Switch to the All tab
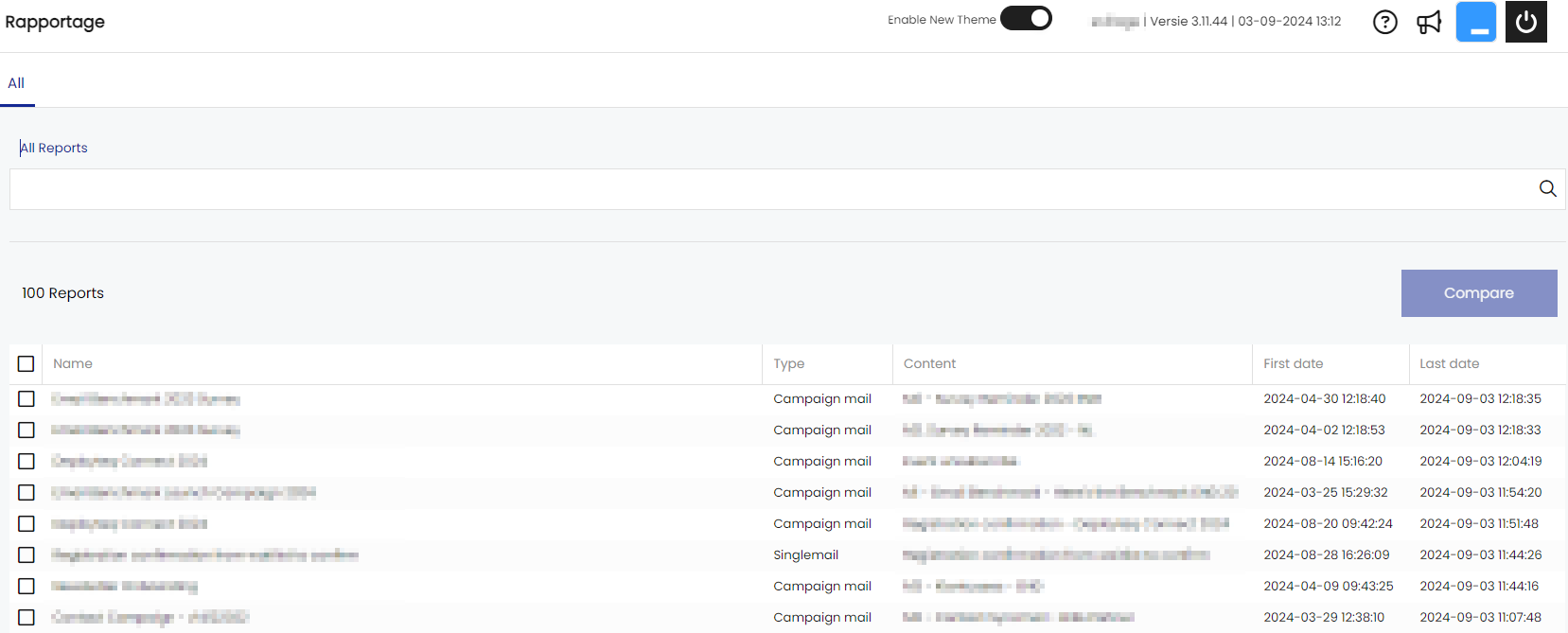 [x=16, y=83]
